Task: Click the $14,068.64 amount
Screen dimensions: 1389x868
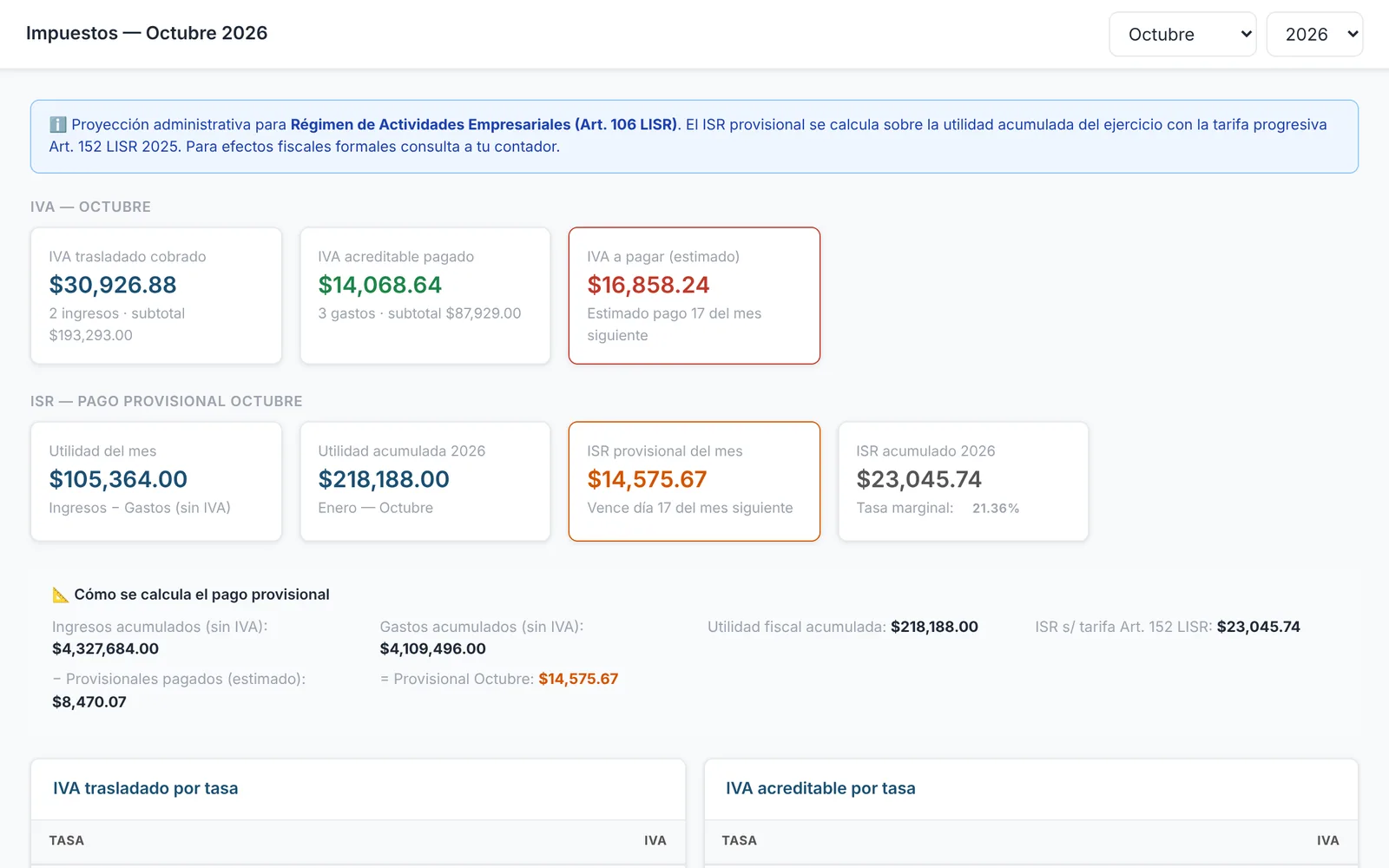Action: [x=380, y=285]
